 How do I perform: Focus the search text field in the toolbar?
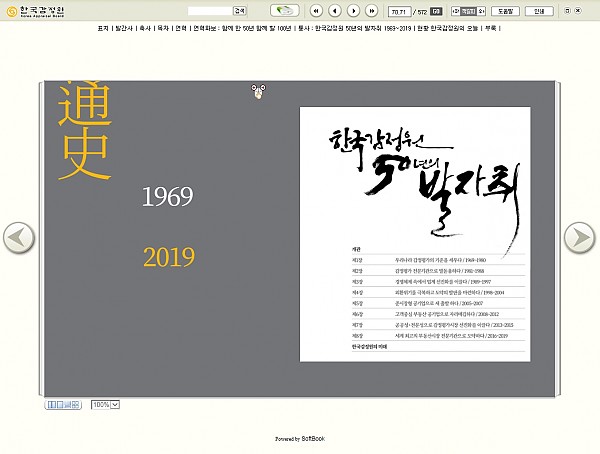[210, 11]
